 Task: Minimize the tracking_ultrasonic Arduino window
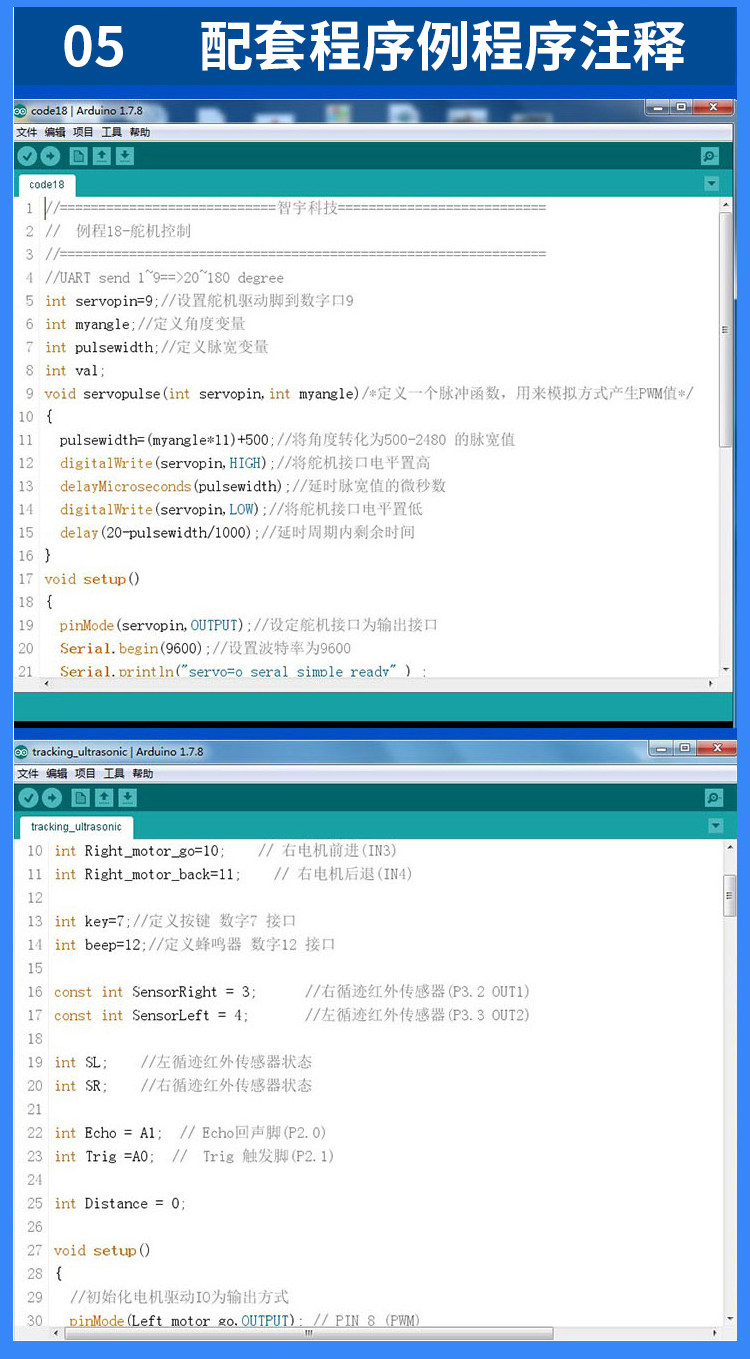click(x=660, y=748)
